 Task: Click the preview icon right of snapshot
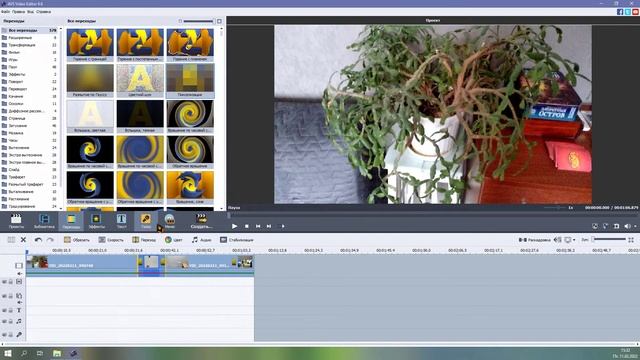606,226
